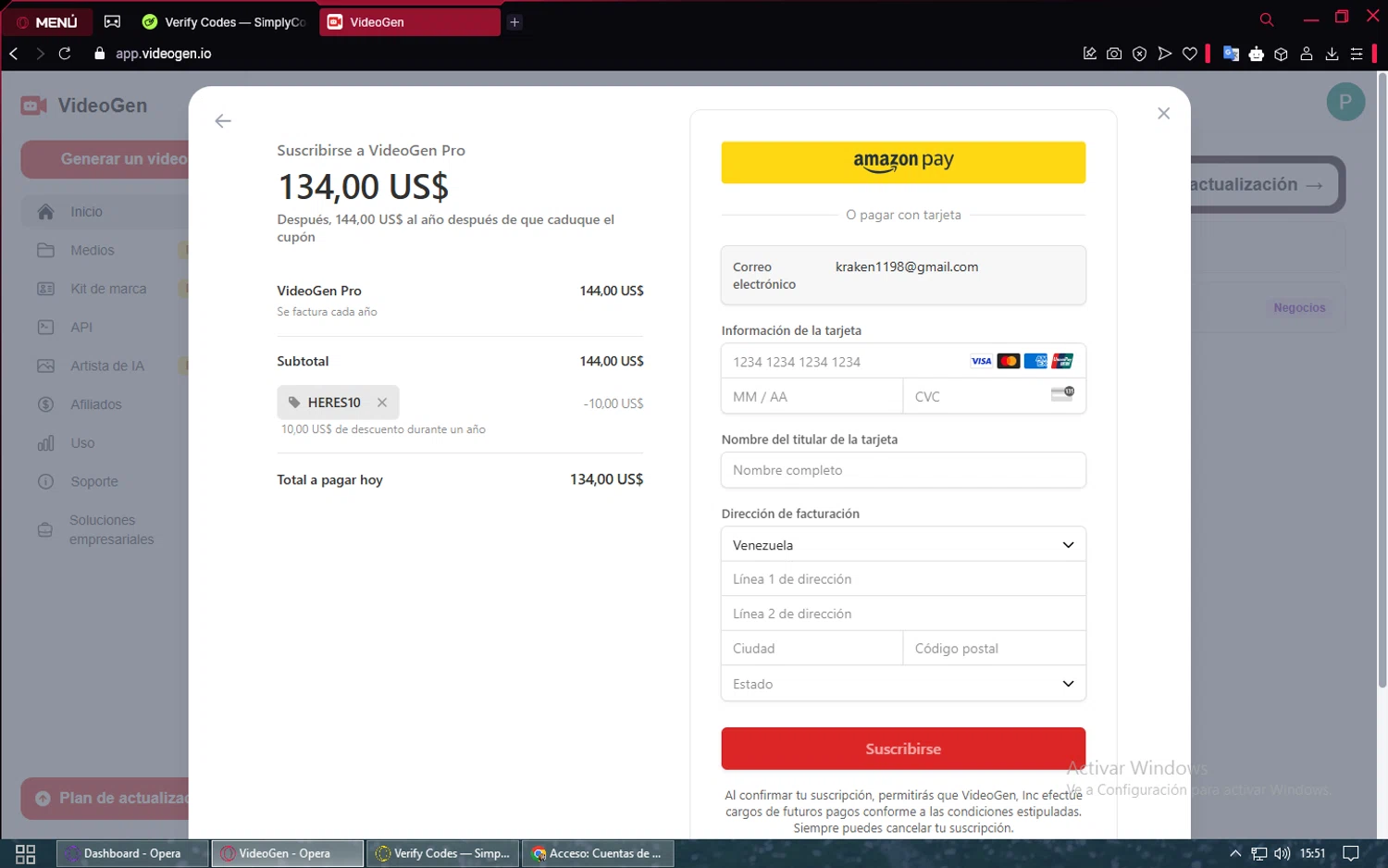1388x868 pixels.
Task: Click the volume icon in tray
Action: coord(1282,853)
